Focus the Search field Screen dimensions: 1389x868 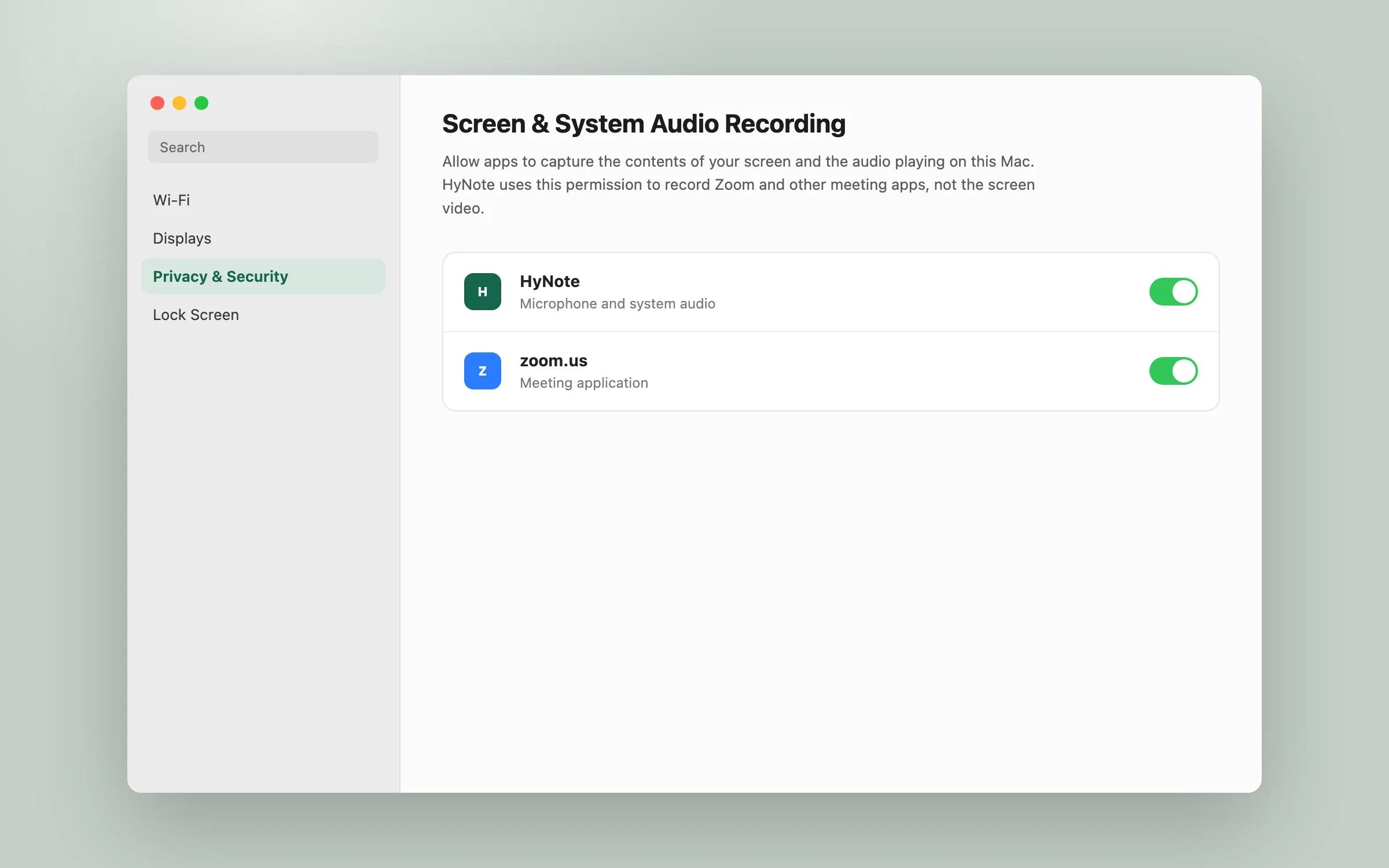tap(263, 147)
